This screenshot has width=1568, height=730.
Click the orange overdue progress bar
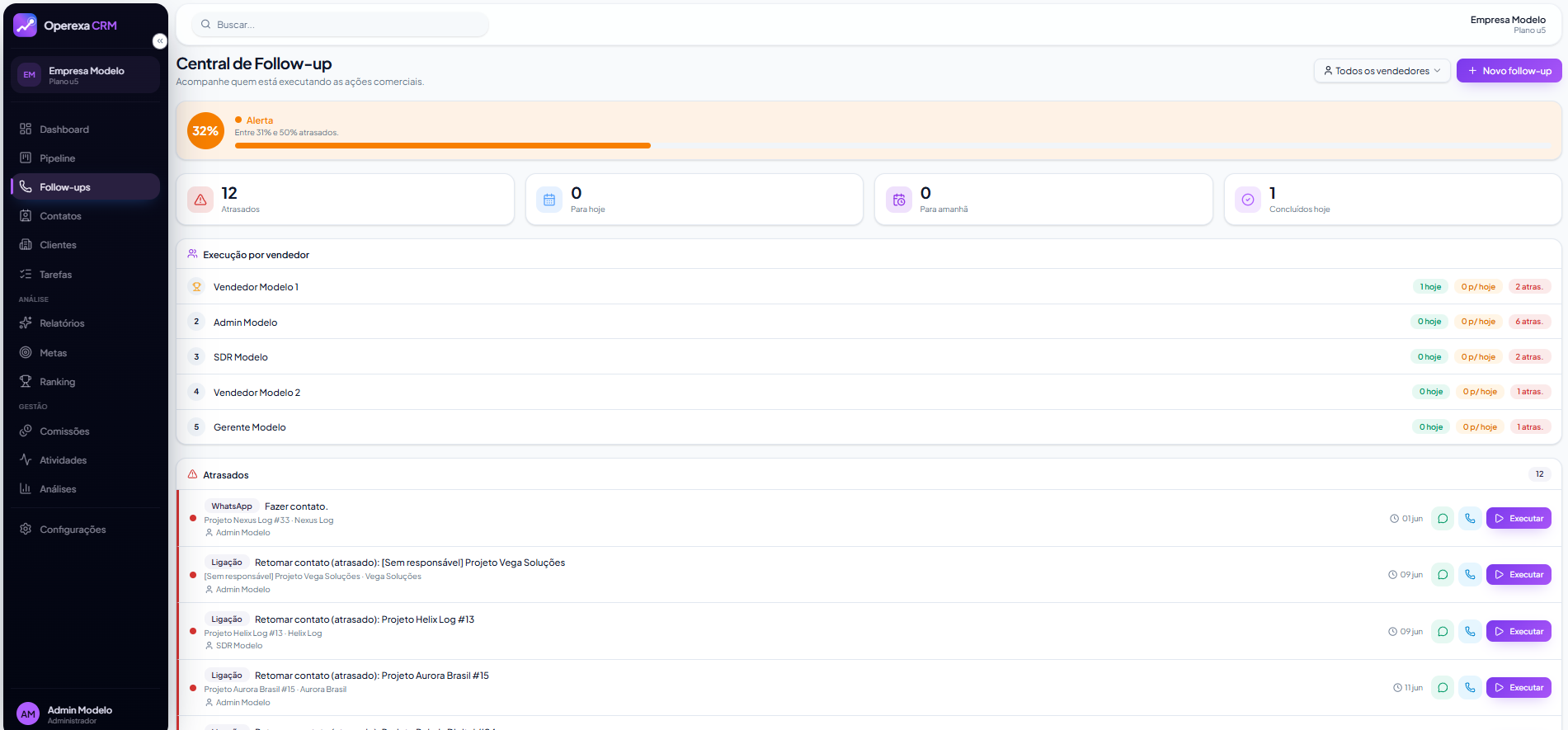(442, 146)
